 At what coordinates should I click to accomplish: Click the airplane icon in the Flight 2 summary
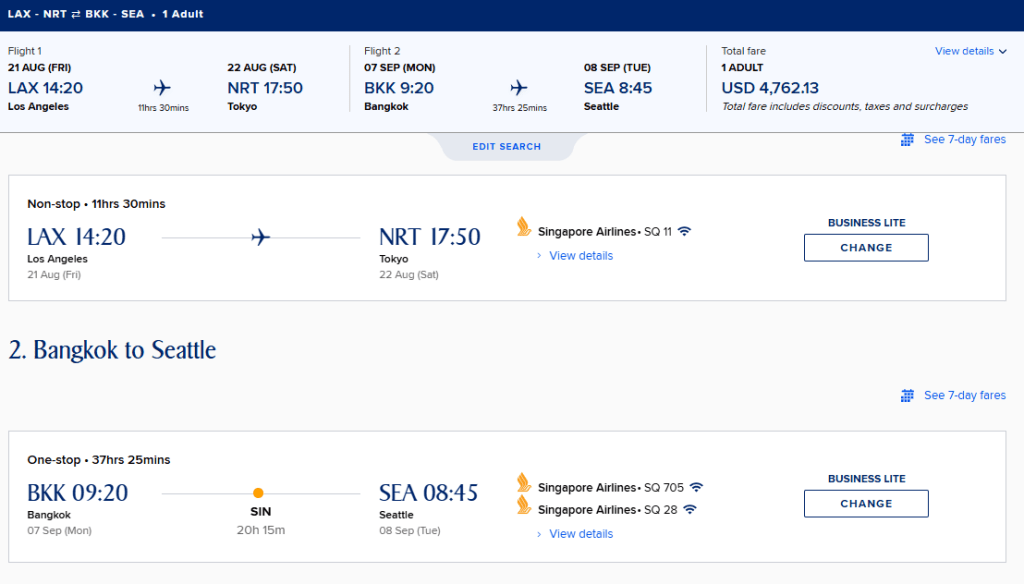(x=519, y=88)
